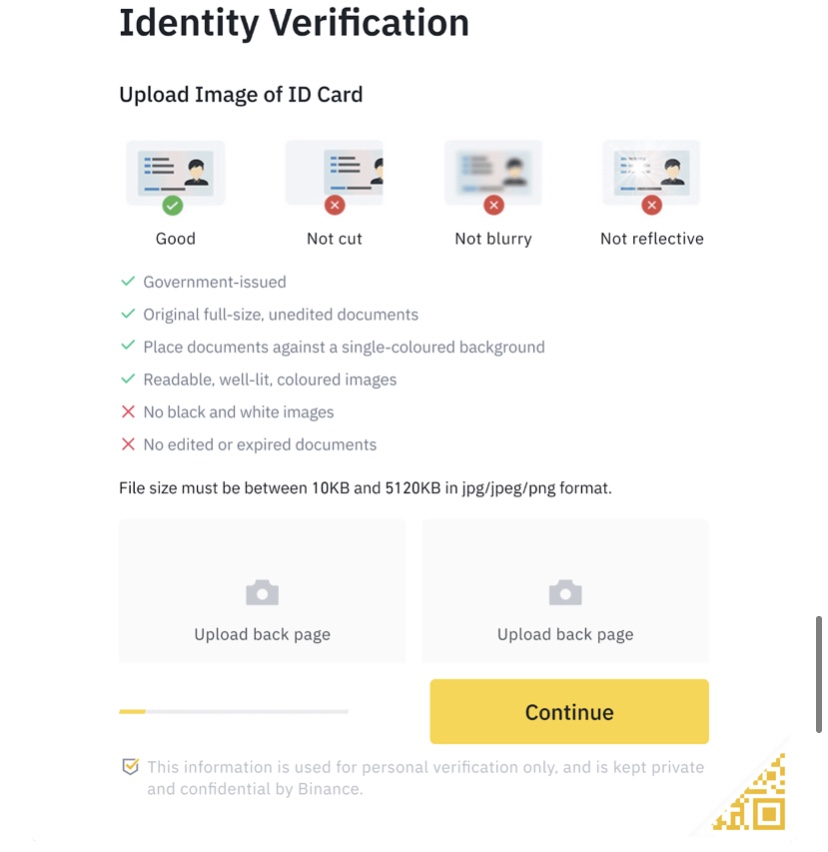Image resolution: width=828 pixels, height=852 pixels.
Task: Select the blurry ID card example image
Action: (x=493, y=170)
